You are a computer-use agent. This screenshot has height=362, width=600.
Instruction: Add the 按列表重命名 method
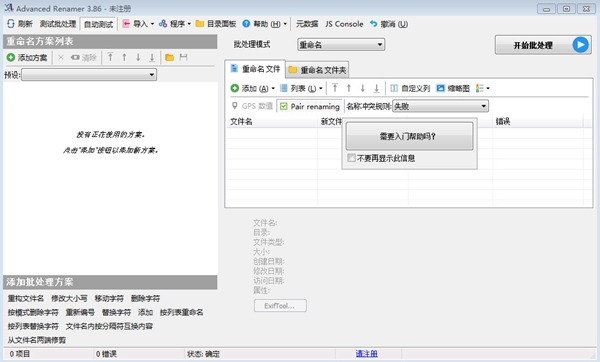(182, 313)
